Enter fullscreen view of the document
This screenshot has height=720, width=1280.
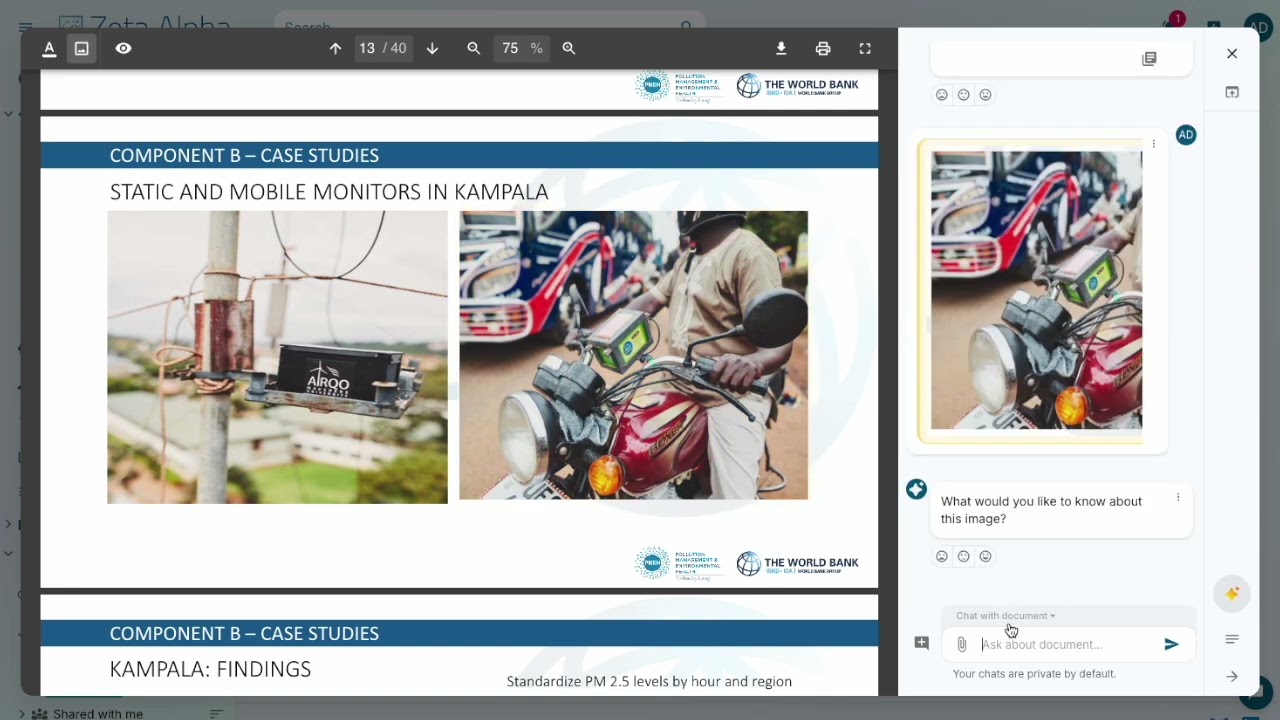click(865, 48)
